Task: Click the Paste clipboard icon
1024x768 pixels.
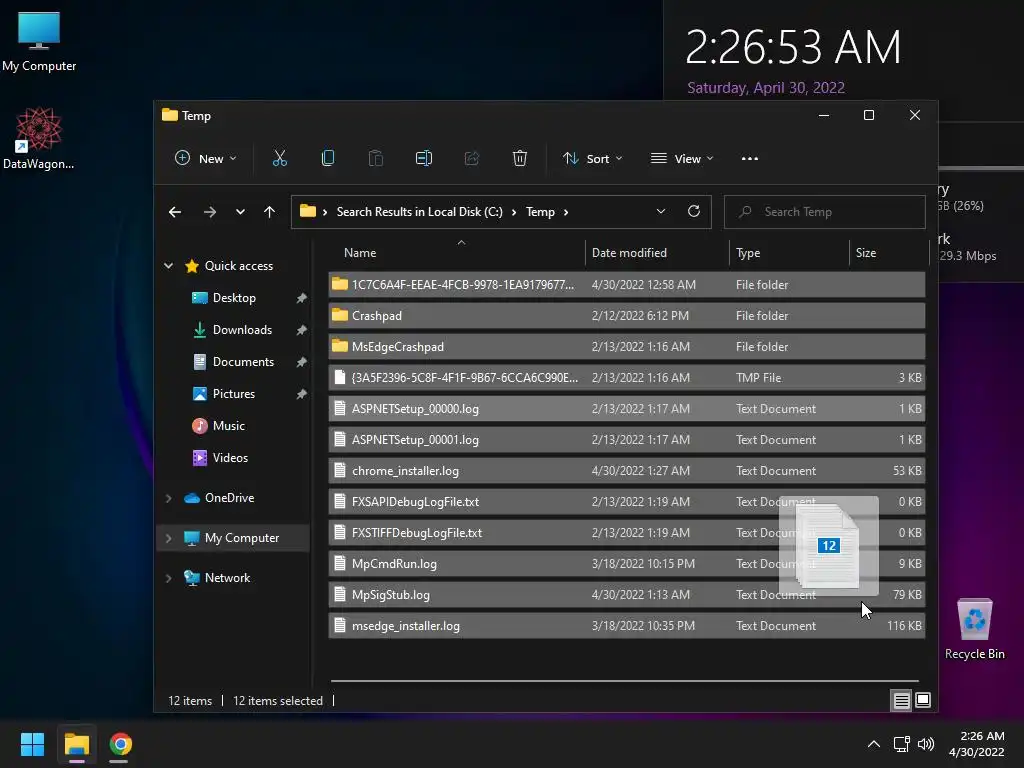Action: (x=376, y=158)
